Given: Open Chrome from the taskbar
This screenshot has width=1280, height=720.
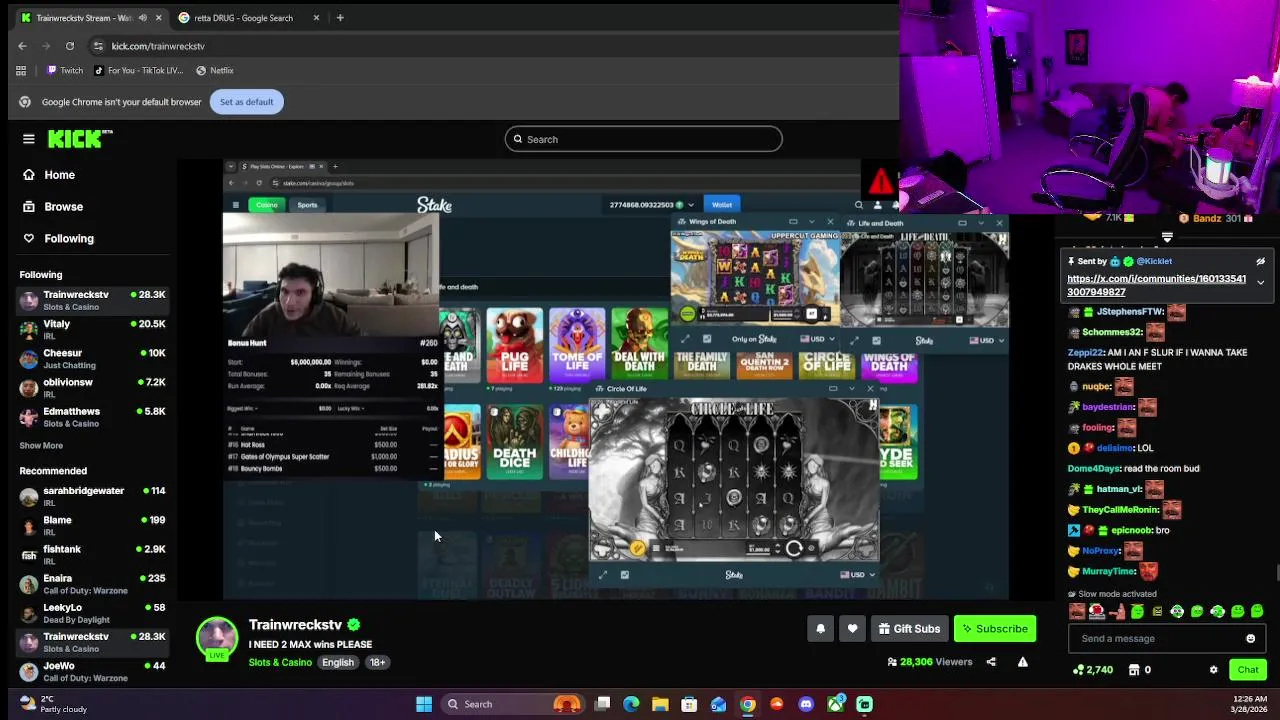Looking at the screenshot, I should (x=747, y=704).
